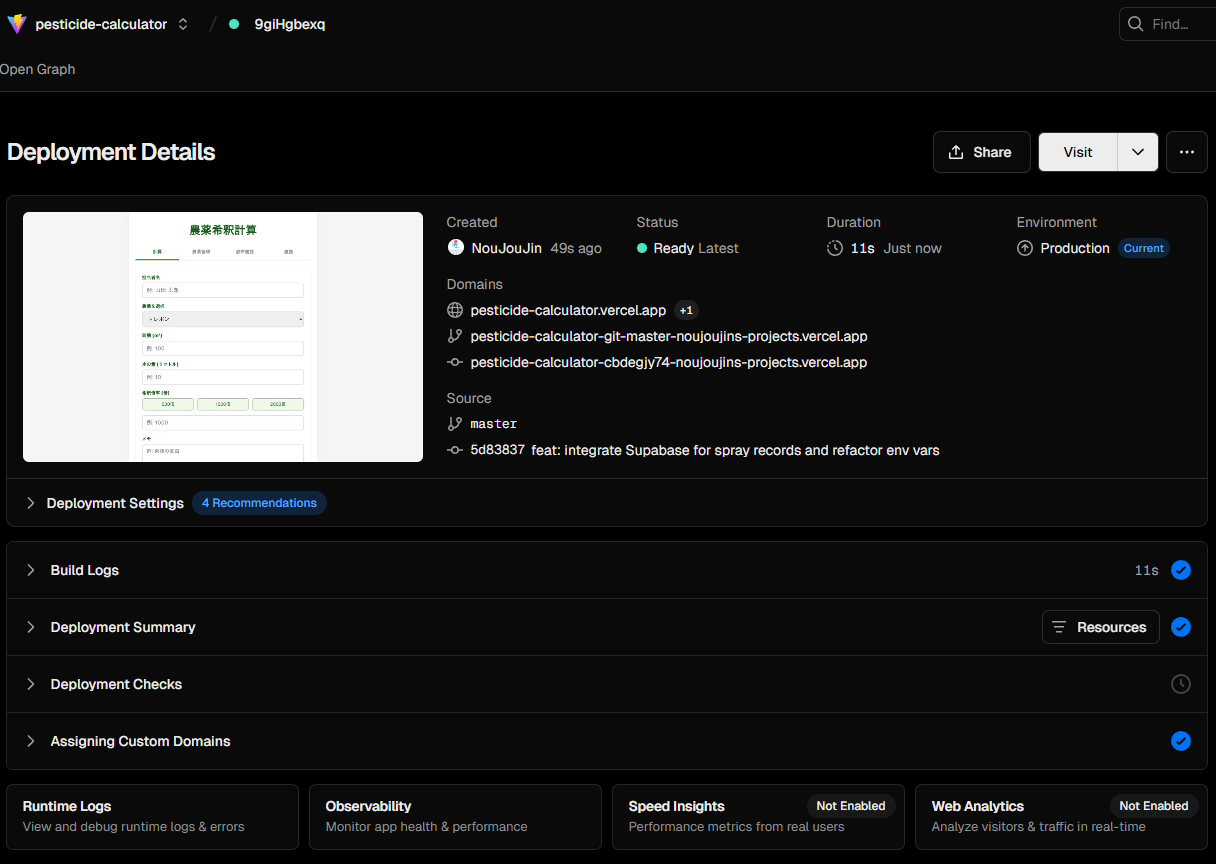
Task: Click the Find search field
Action: [1168, 24]
